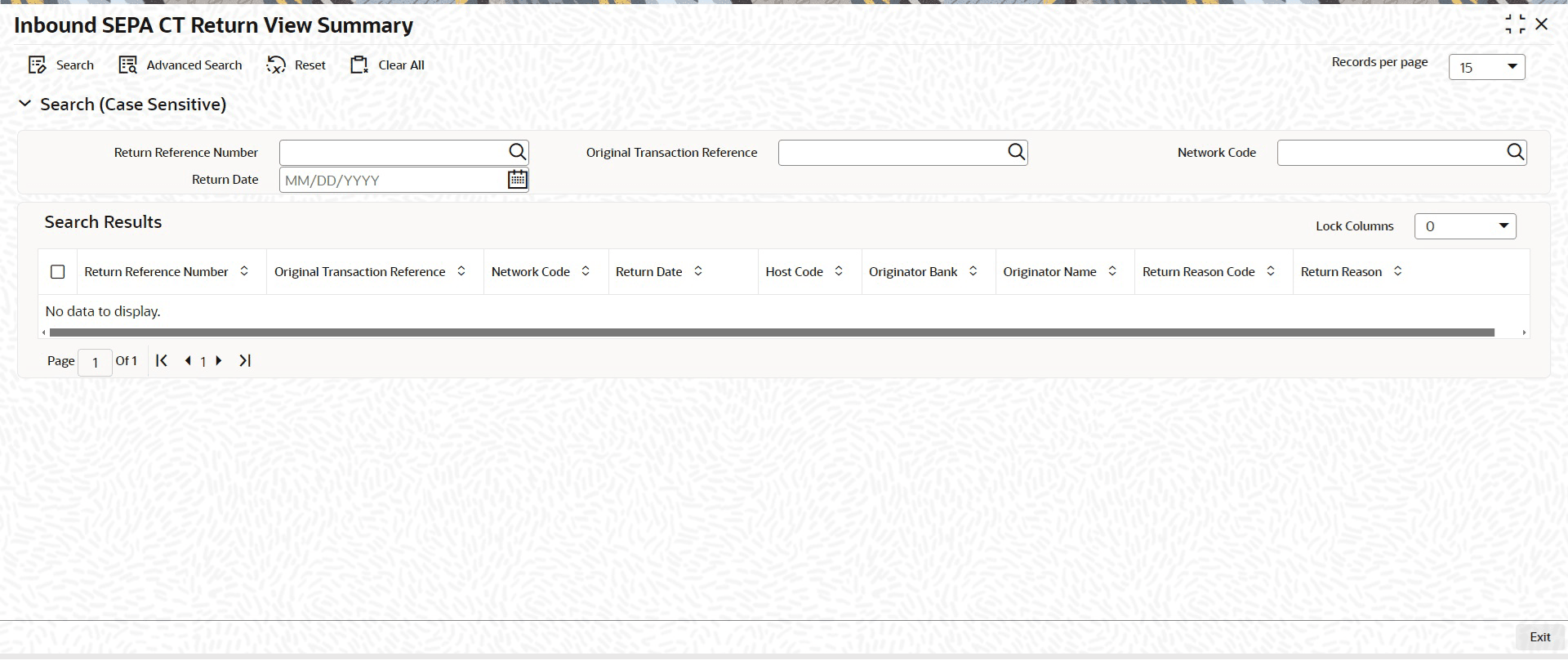
Task: Click the Return Reason Code header text
Action: click(x=1199, y=272)
